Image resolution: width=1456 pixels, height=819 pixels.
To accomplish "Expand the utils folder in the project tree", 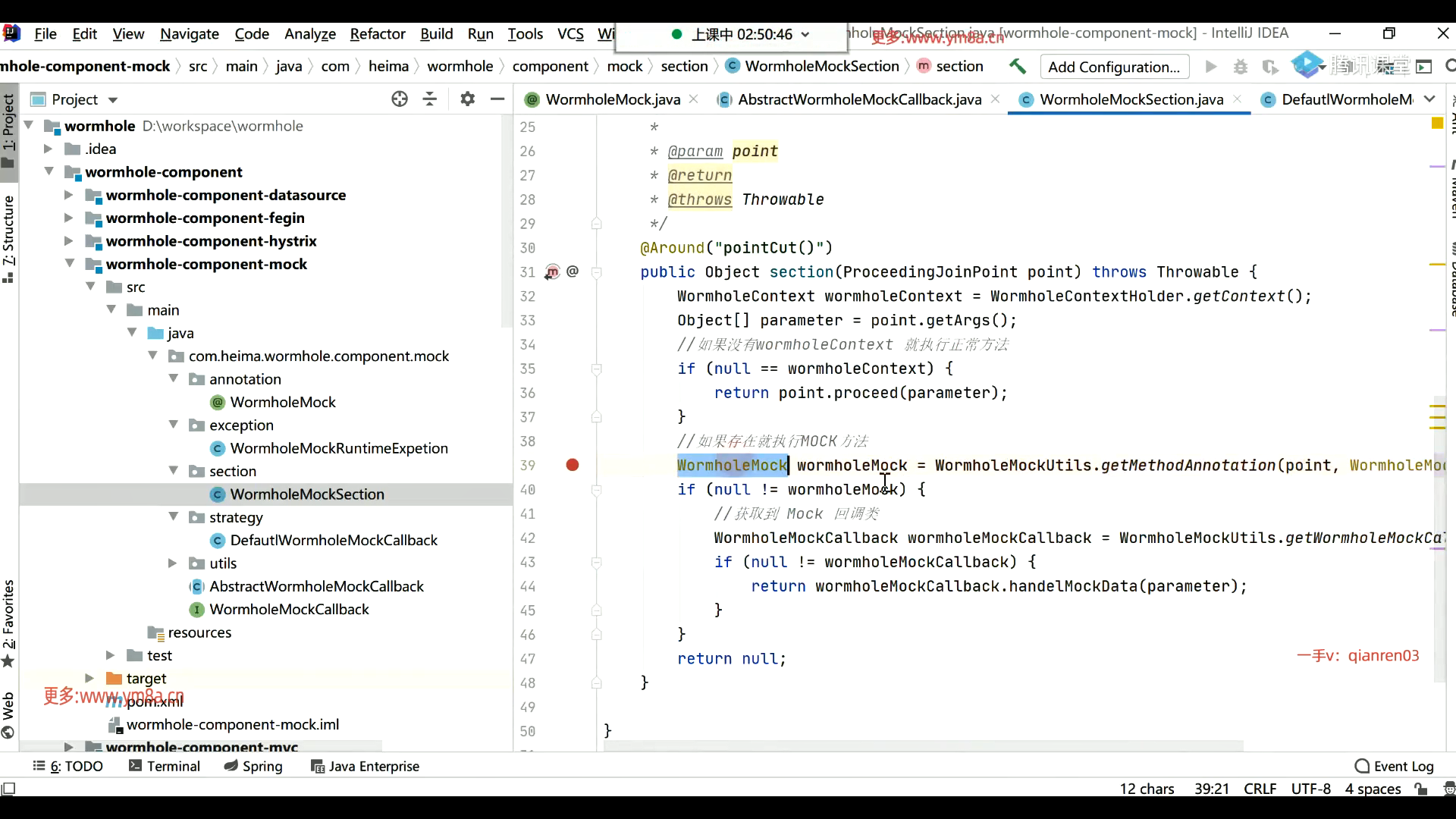I will coord(172,563).
